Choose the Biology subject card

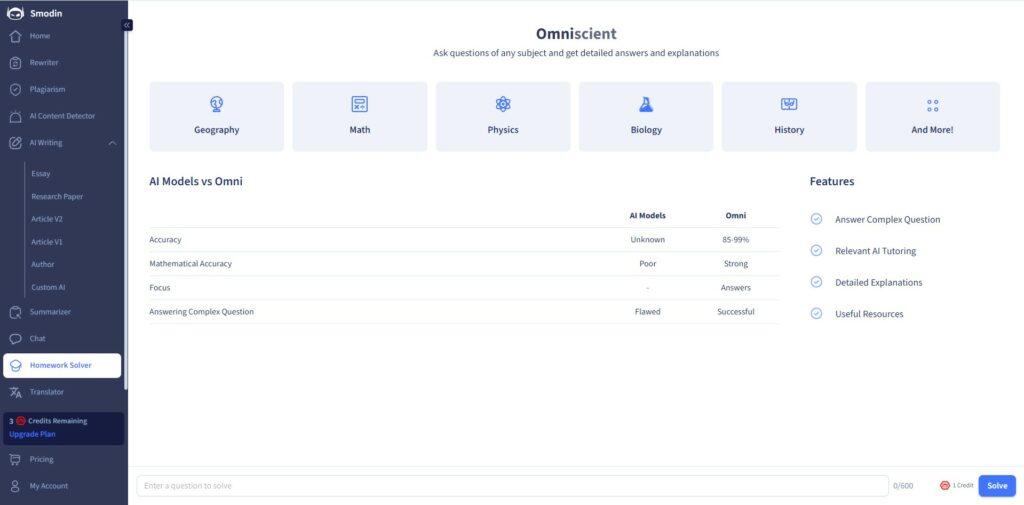(x=646, y=116)
